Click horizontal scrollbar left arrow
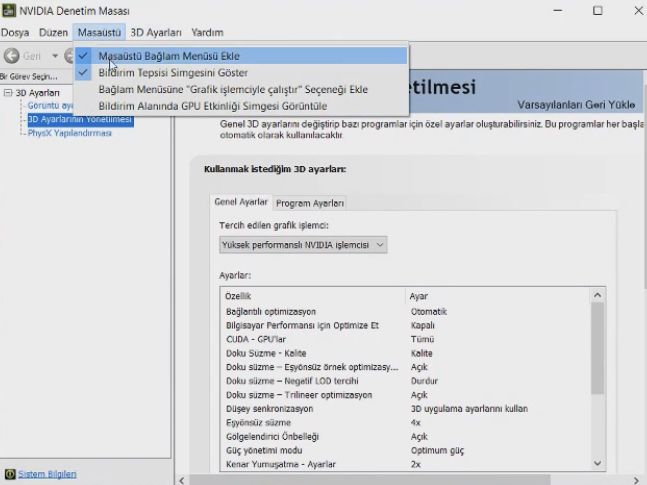 tap(182, 480)
